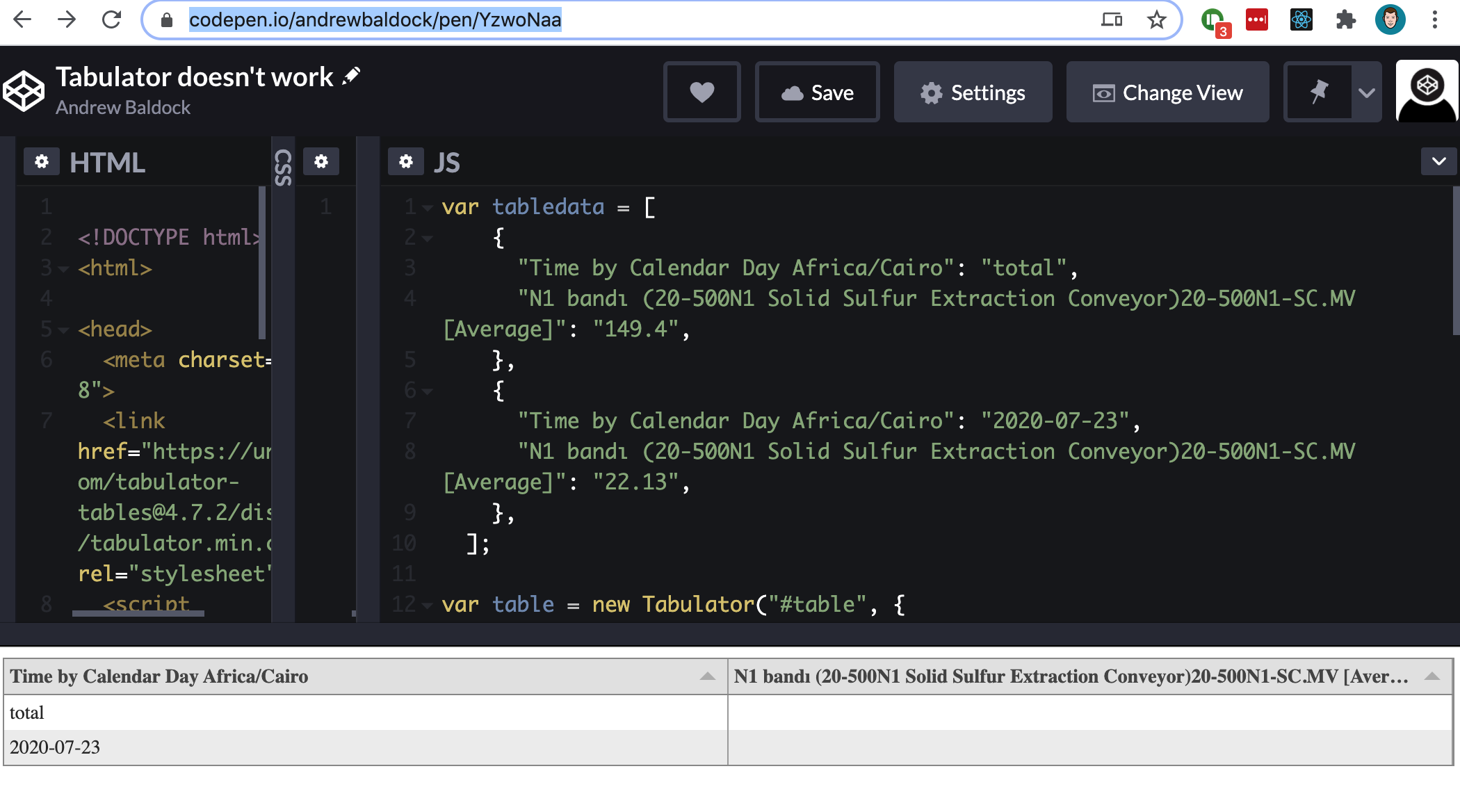
Task: Place cursor on 'tabledata' variable name
Action: click(x=549, y=206)
